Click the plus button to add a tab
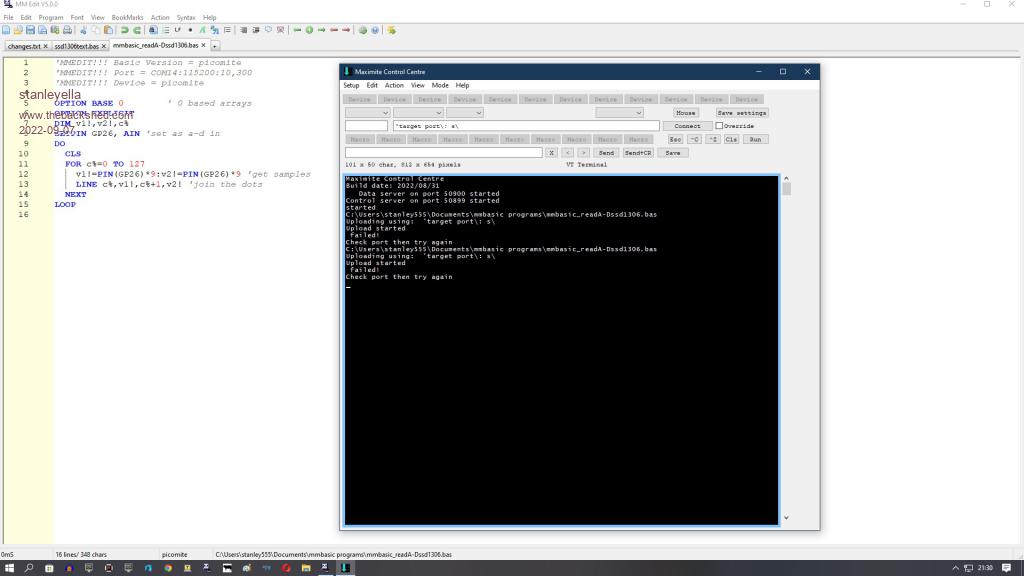The image size is (1024, 576). point(214,46)
